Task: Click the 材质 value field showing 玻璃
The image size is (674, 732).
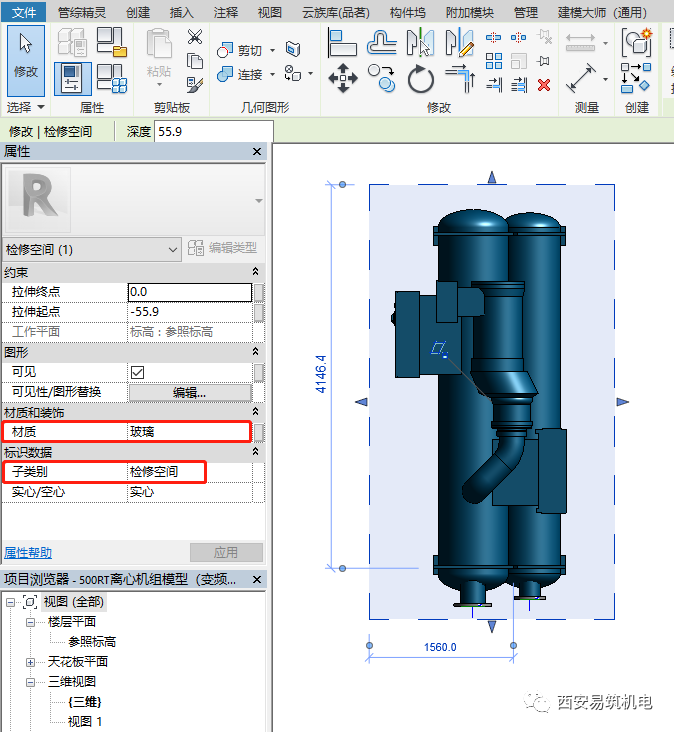Action: point(188,432)
